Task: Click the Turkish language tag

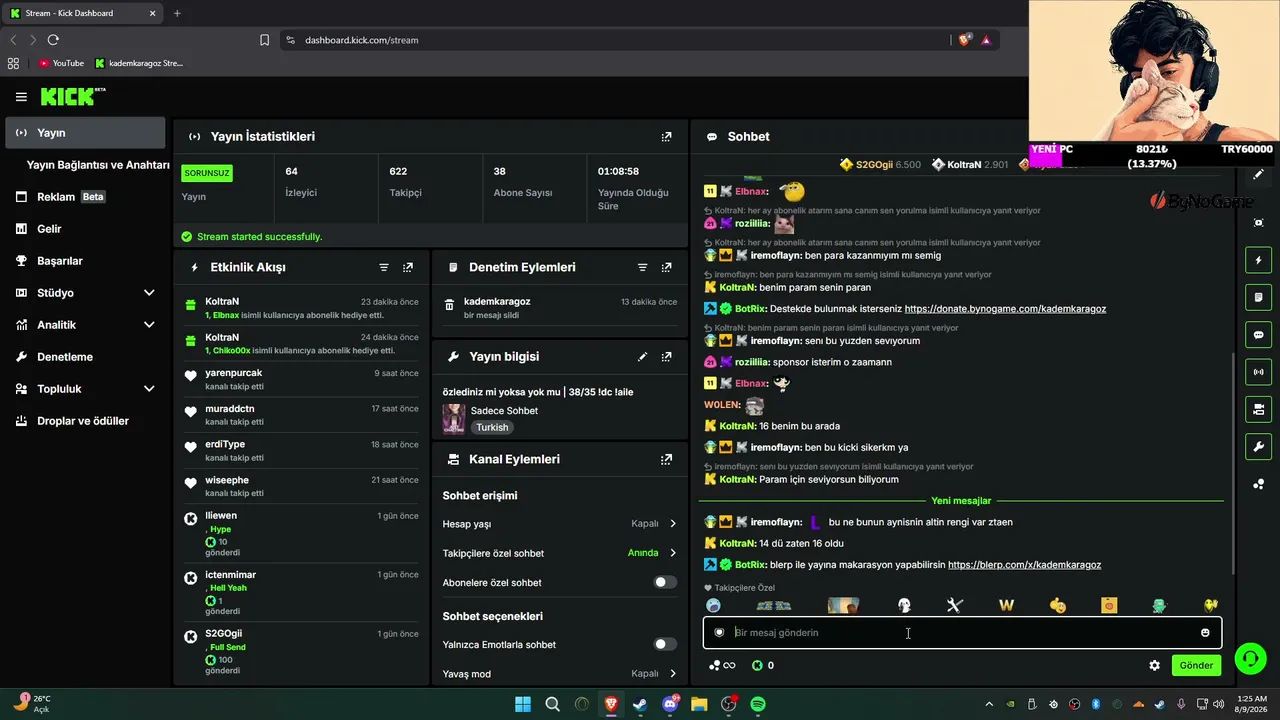Action: click(x=492, y=428)
